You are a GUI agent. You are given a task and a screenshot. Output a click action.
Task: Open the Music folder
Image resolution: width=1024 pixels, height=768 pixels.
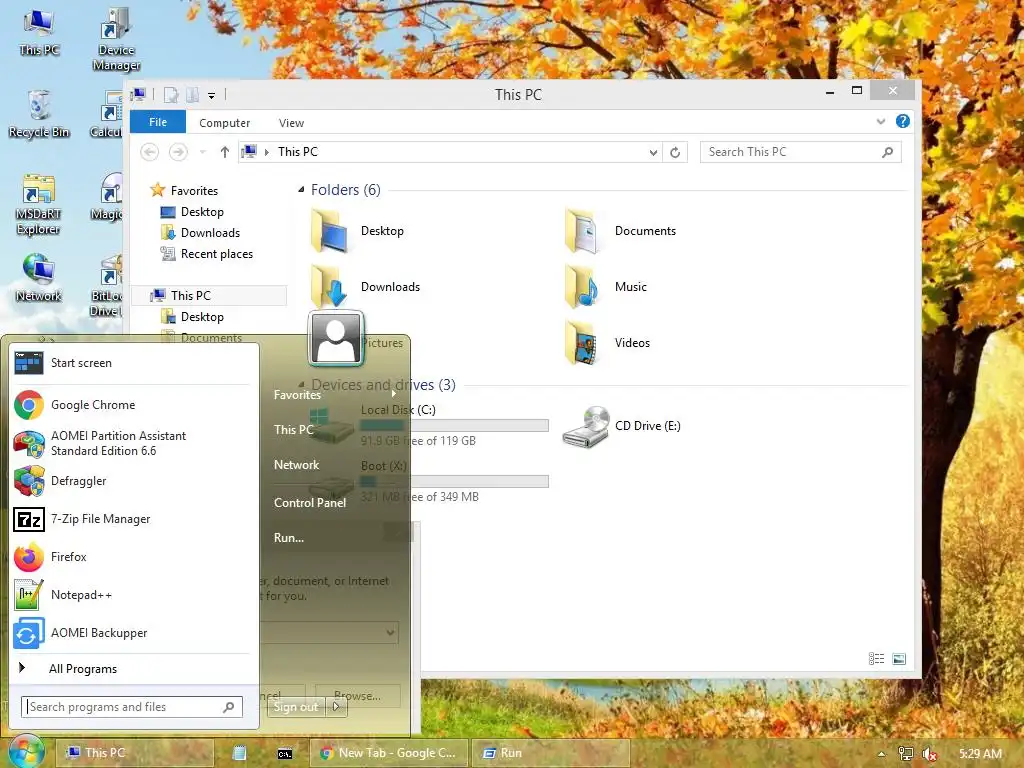(606, 287)
